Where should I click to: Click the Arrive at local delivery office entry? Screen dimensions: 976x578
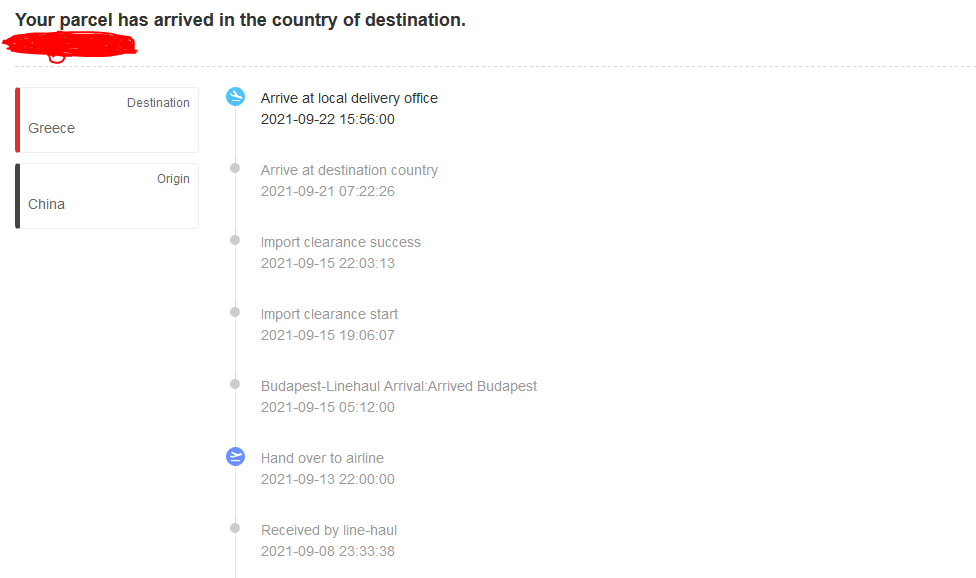(x=349, y=98)
